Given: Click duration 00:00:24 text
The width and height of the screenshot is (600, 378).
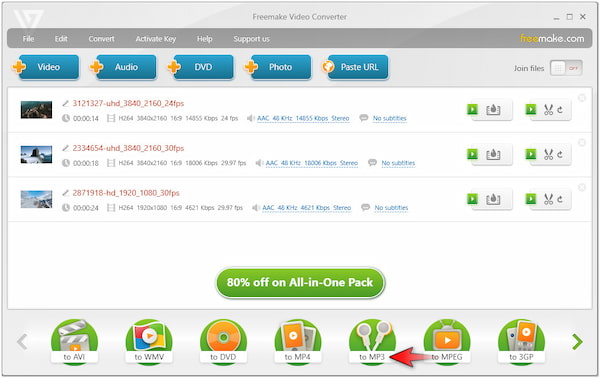Looking at the screenshot, I should click(x=86, y=208).
